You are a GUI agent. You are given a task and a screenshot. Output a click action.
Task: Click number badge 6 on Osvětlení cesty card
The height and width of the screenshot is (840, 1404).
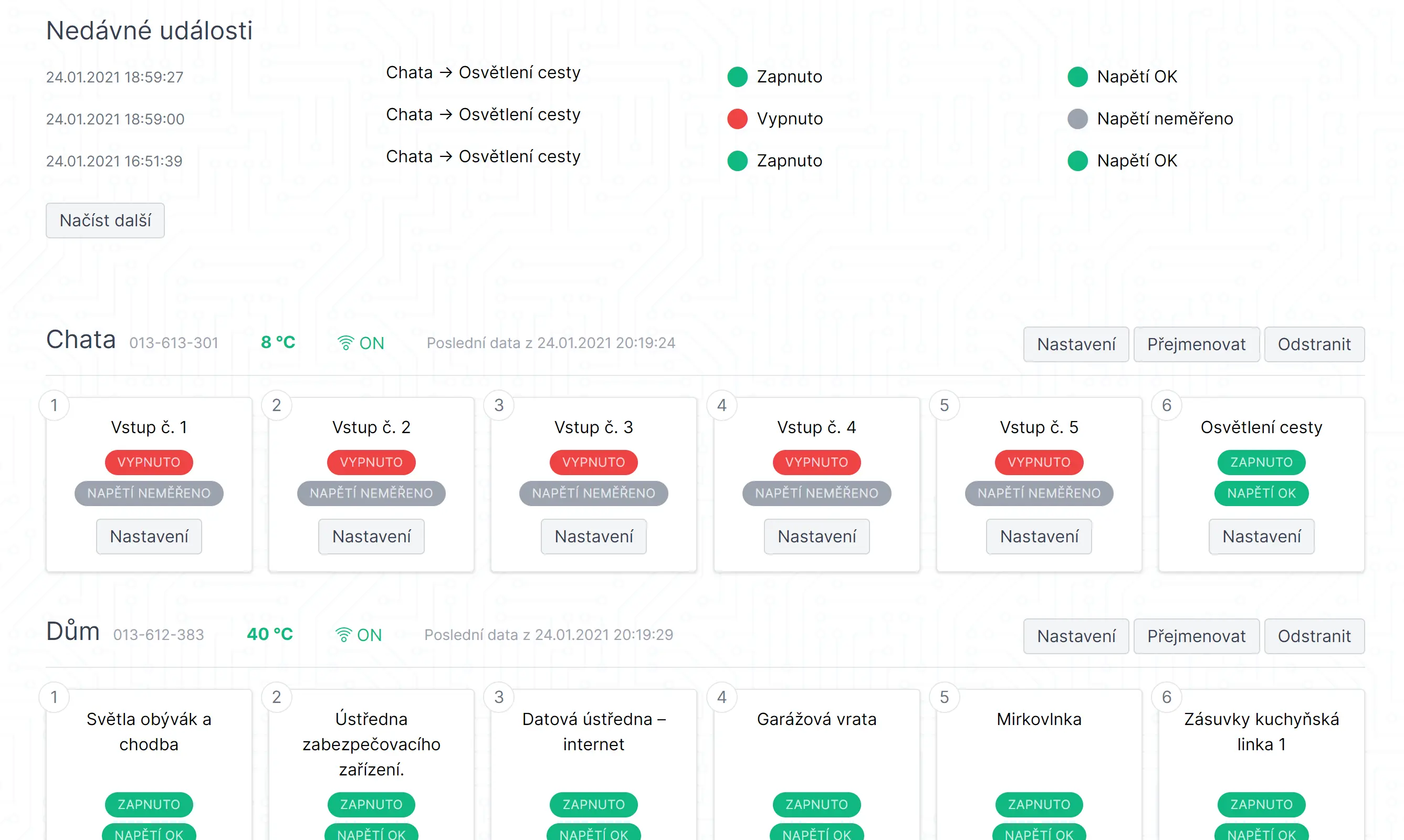point(1166,405)
